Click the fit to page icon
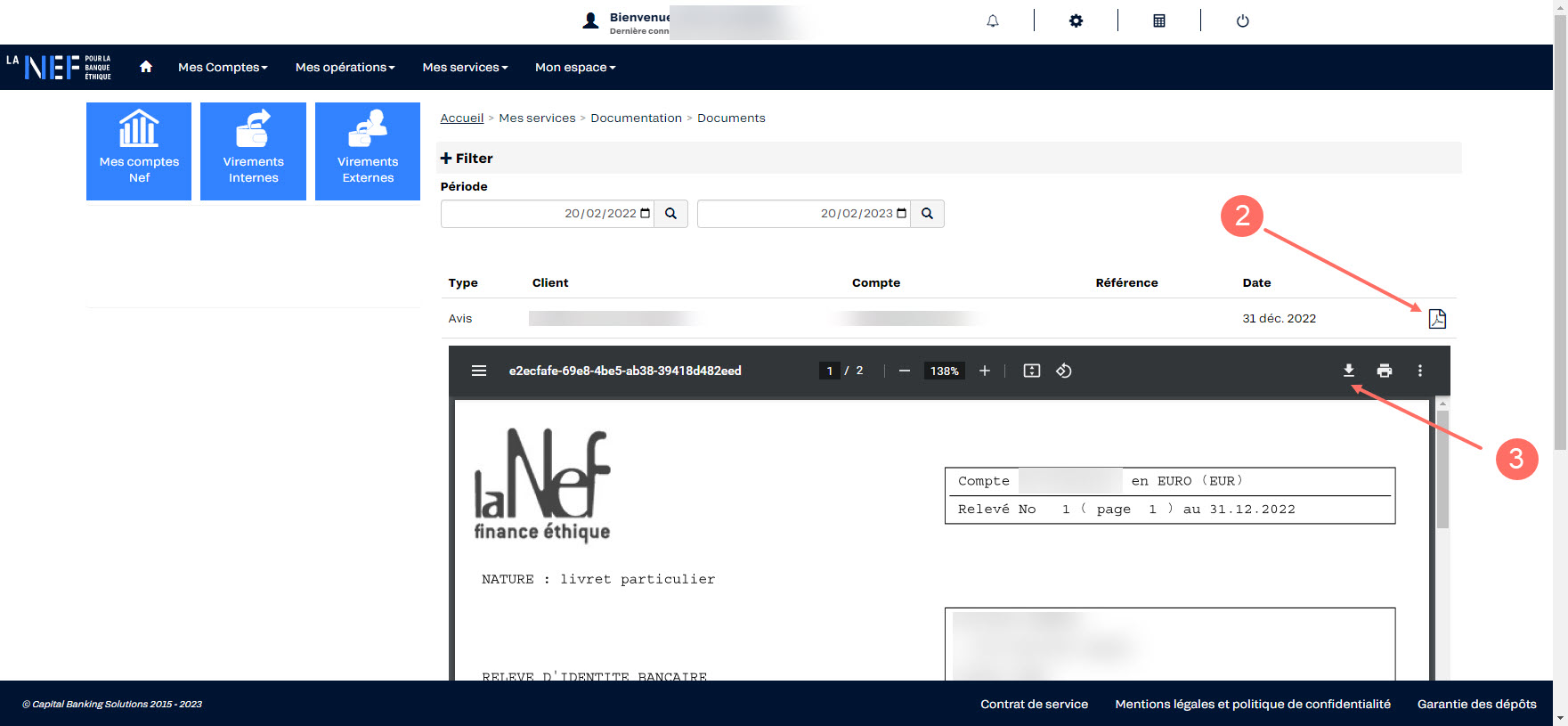 [x=1032, y=371]
